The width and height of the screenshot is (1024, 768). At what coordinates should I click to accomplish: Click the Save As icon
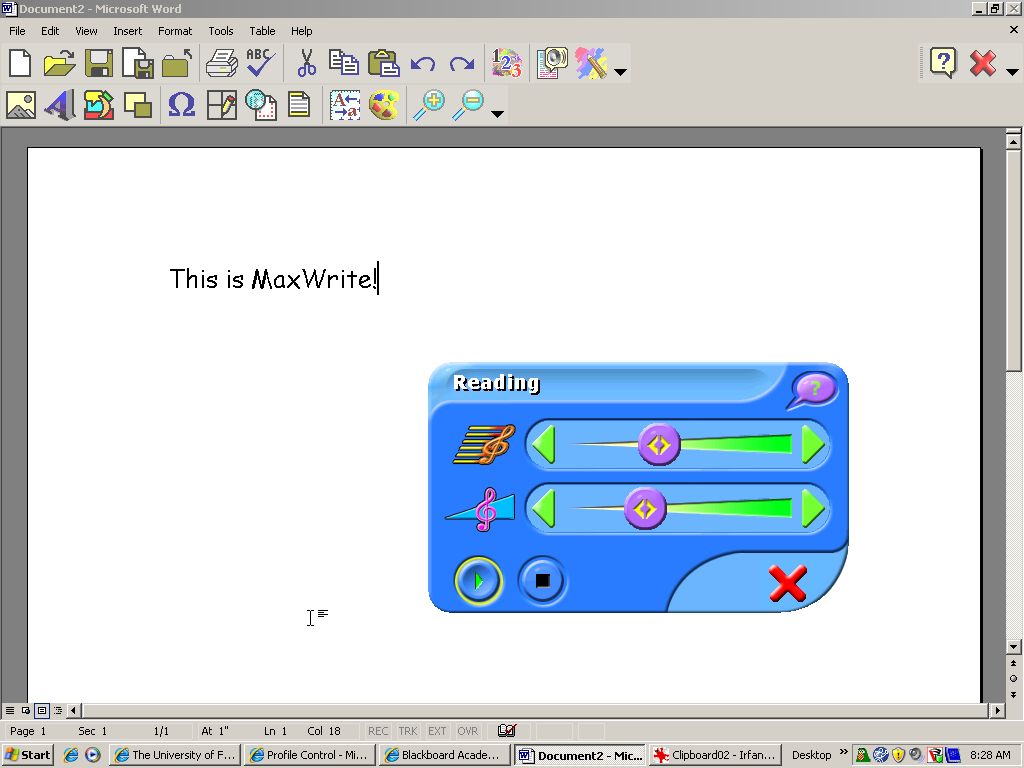[x=138, y=64]
